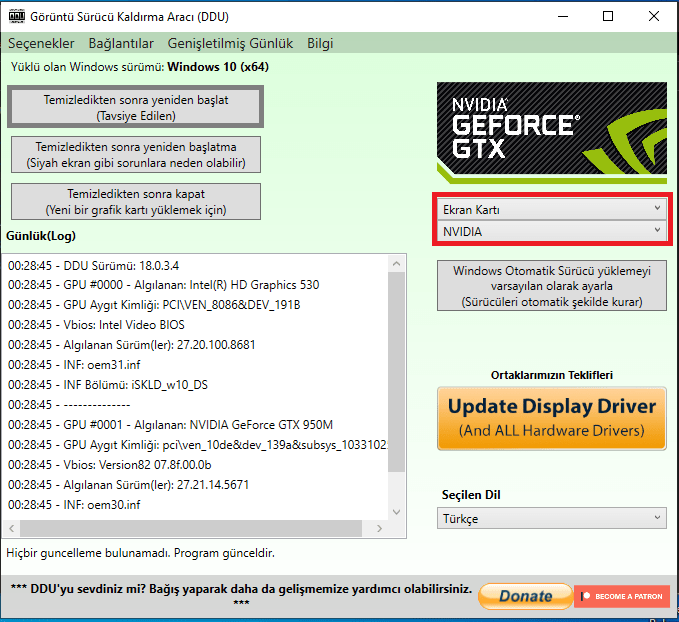Viewport: 679px width, 622px height.
Task: Click the vertical scrollbar thumb in log
Action: pos(397,372)
